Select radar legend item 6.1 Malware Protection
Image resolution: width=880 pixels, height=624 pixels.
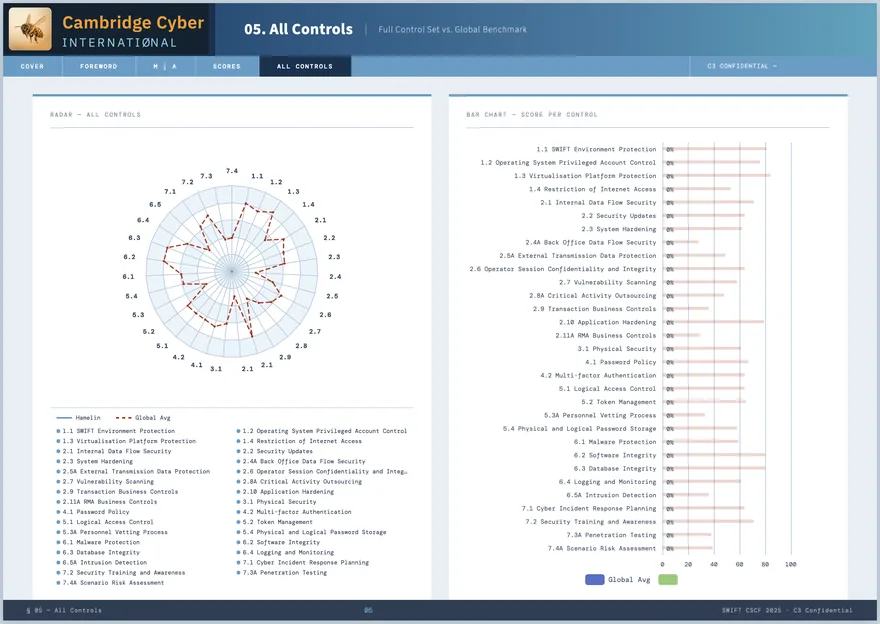click(98, 542)
